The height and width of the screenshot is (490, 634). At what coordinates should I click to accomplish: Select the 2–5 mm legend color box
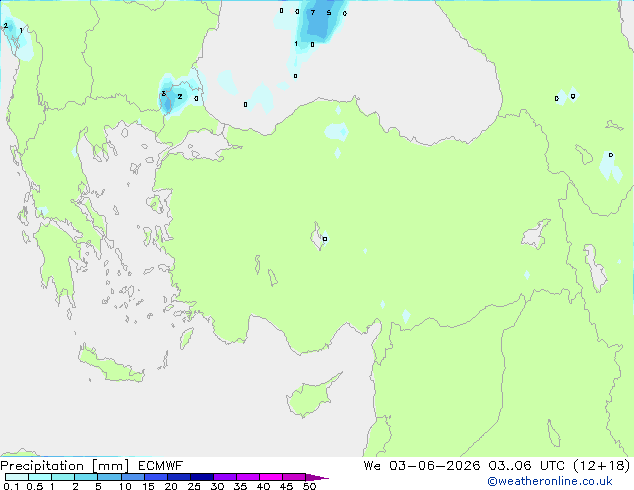point(86,477)
